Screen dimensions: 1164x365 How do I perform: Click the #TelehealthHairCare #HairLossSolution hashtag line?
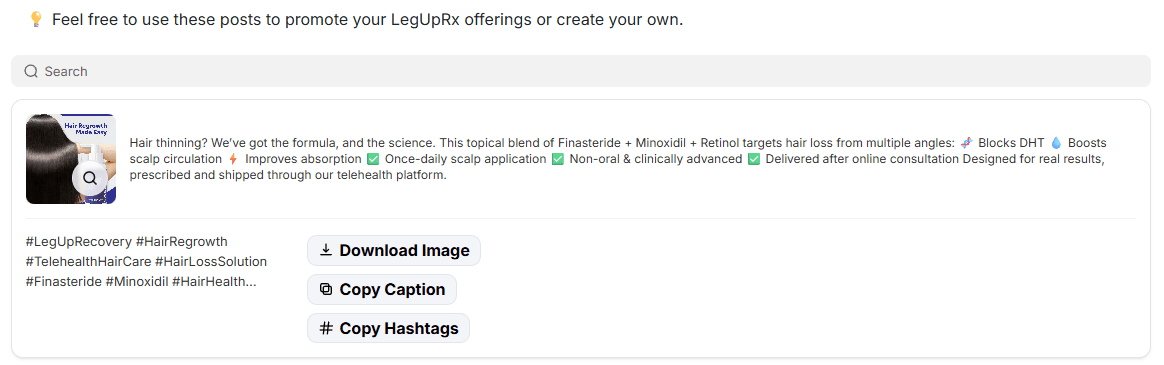(x=146, y=262)
